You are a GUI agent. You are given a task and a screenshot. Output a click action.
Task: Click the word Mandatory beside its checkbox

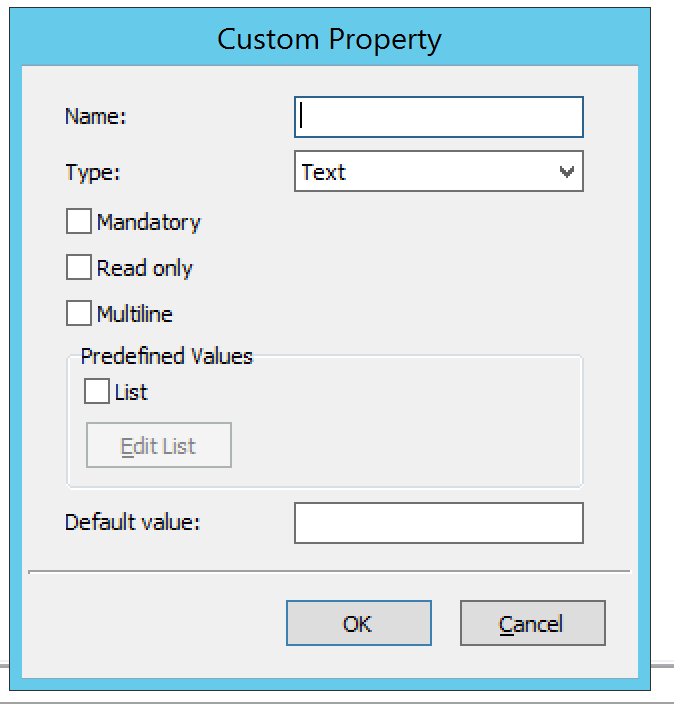pos(149,222)
